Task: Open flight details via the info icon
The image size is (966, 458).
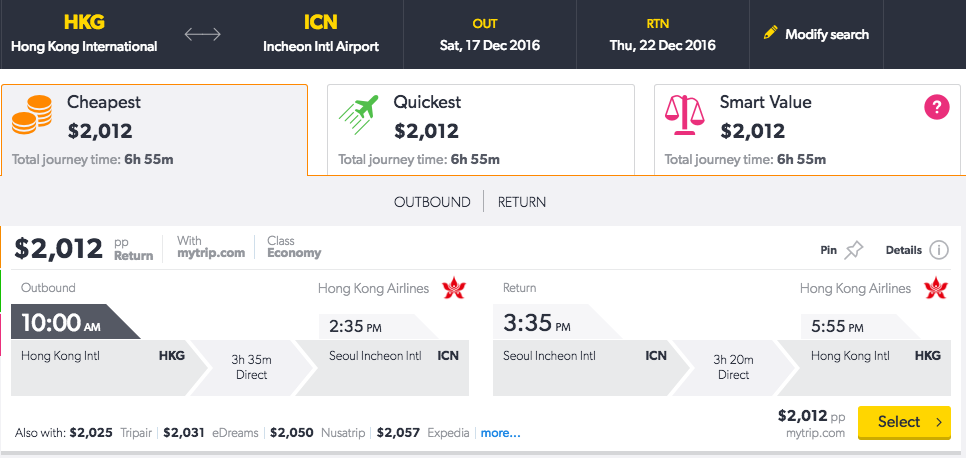Action: [x=939, y=250]
